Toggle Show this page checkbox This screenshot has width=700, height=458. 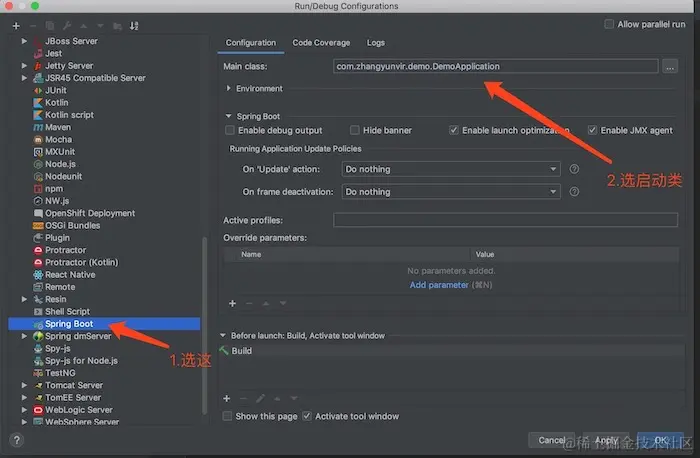coord(227,416)
